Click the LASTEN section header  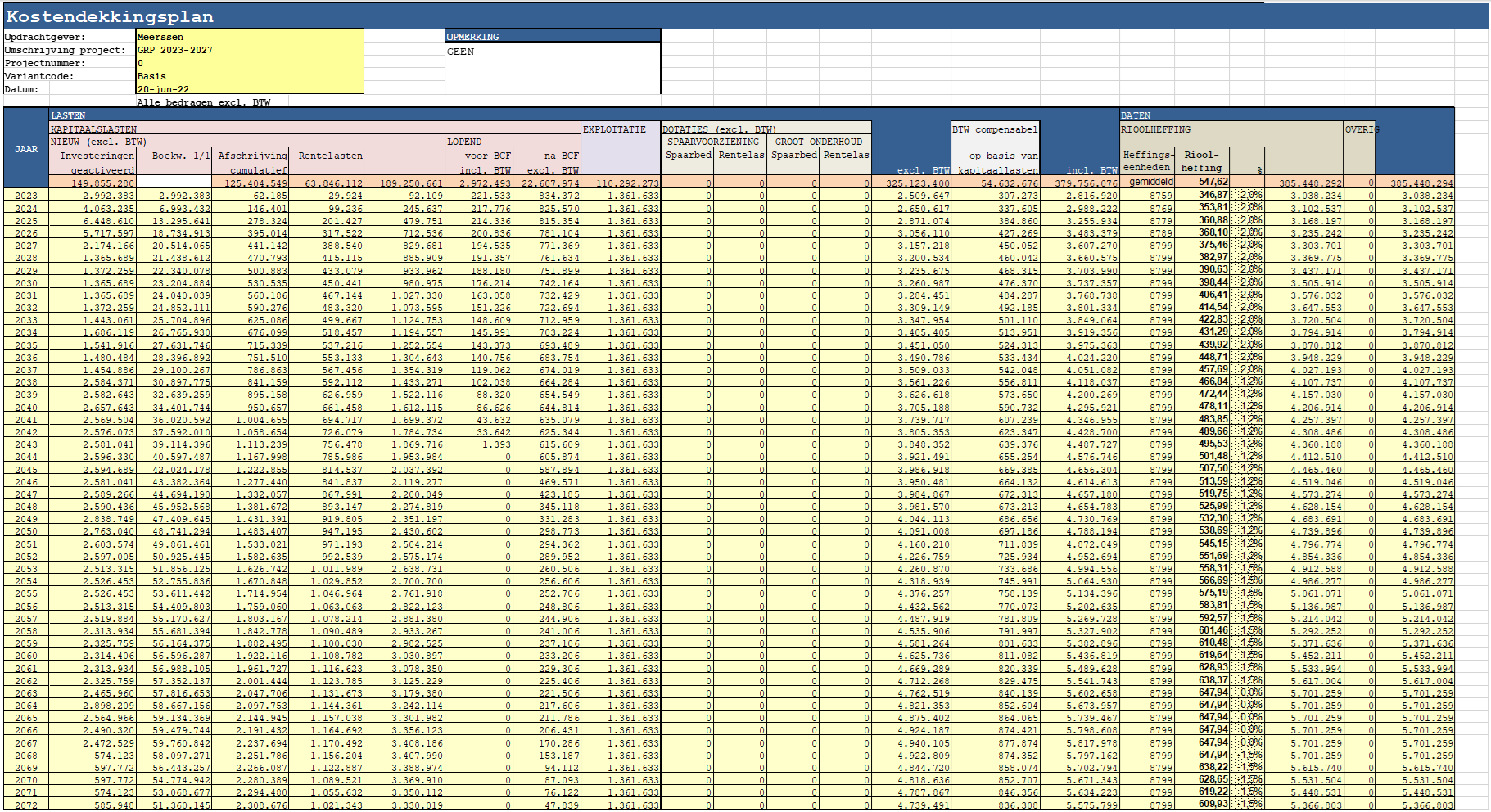(x=69, y=115)
